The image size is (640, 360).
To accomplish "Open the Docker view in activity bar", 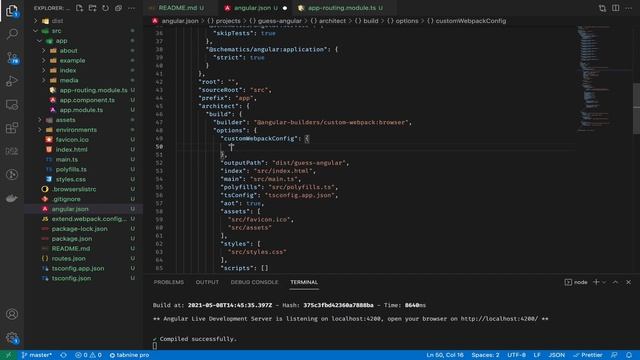I will point(12,198).
